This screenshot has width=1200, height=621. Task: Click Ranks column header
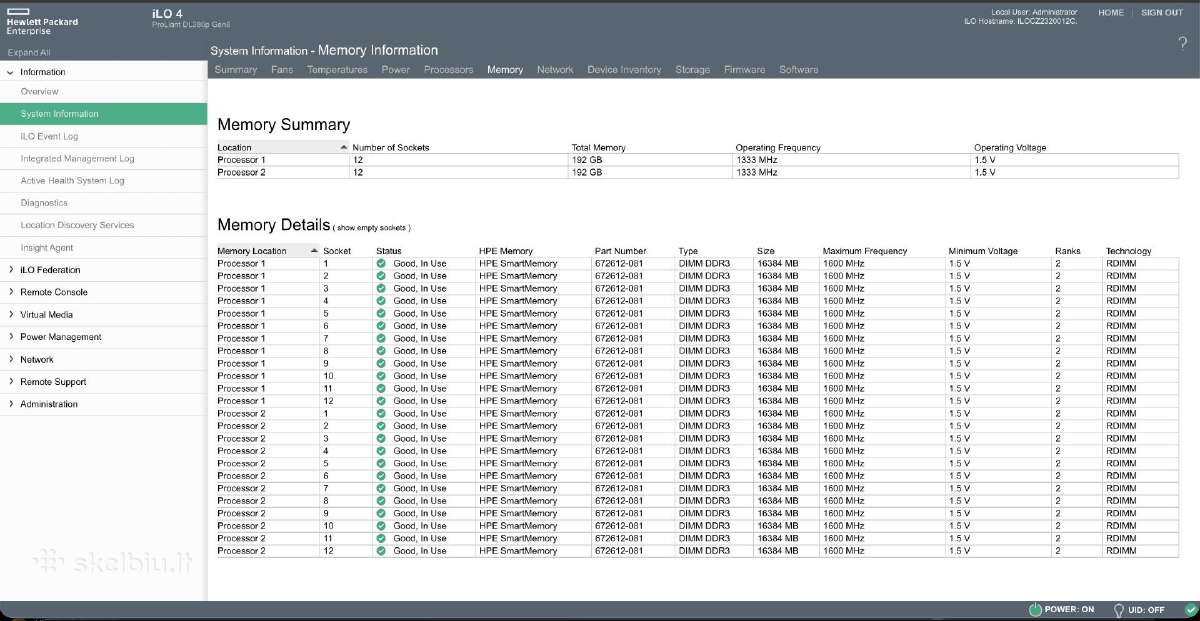[x=1068, y=251]
